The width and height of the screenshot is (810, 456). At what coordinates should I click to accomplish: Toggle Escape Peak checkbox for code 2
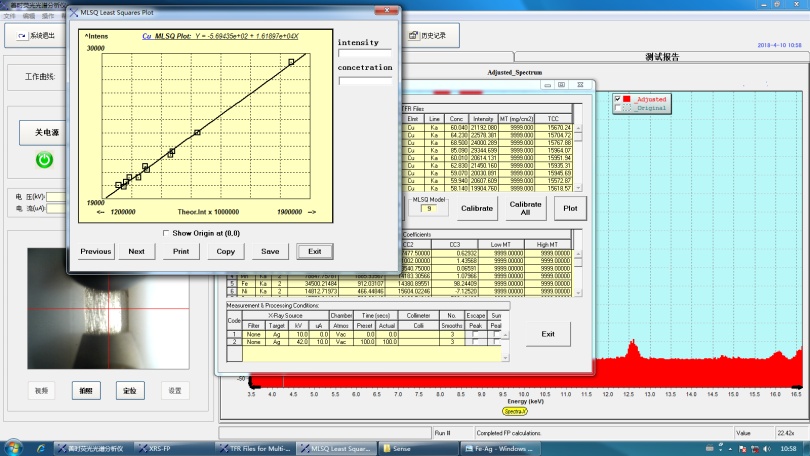[x=475, y=342]
